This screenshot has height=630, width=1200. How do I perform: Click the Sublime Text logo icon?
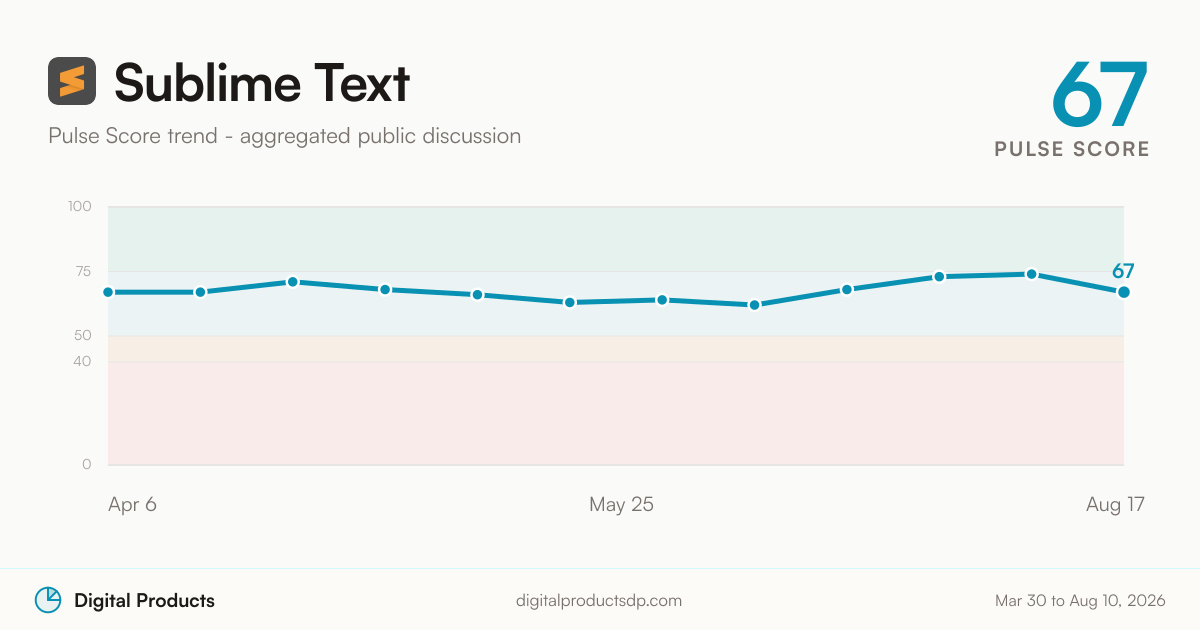(72, 81)
